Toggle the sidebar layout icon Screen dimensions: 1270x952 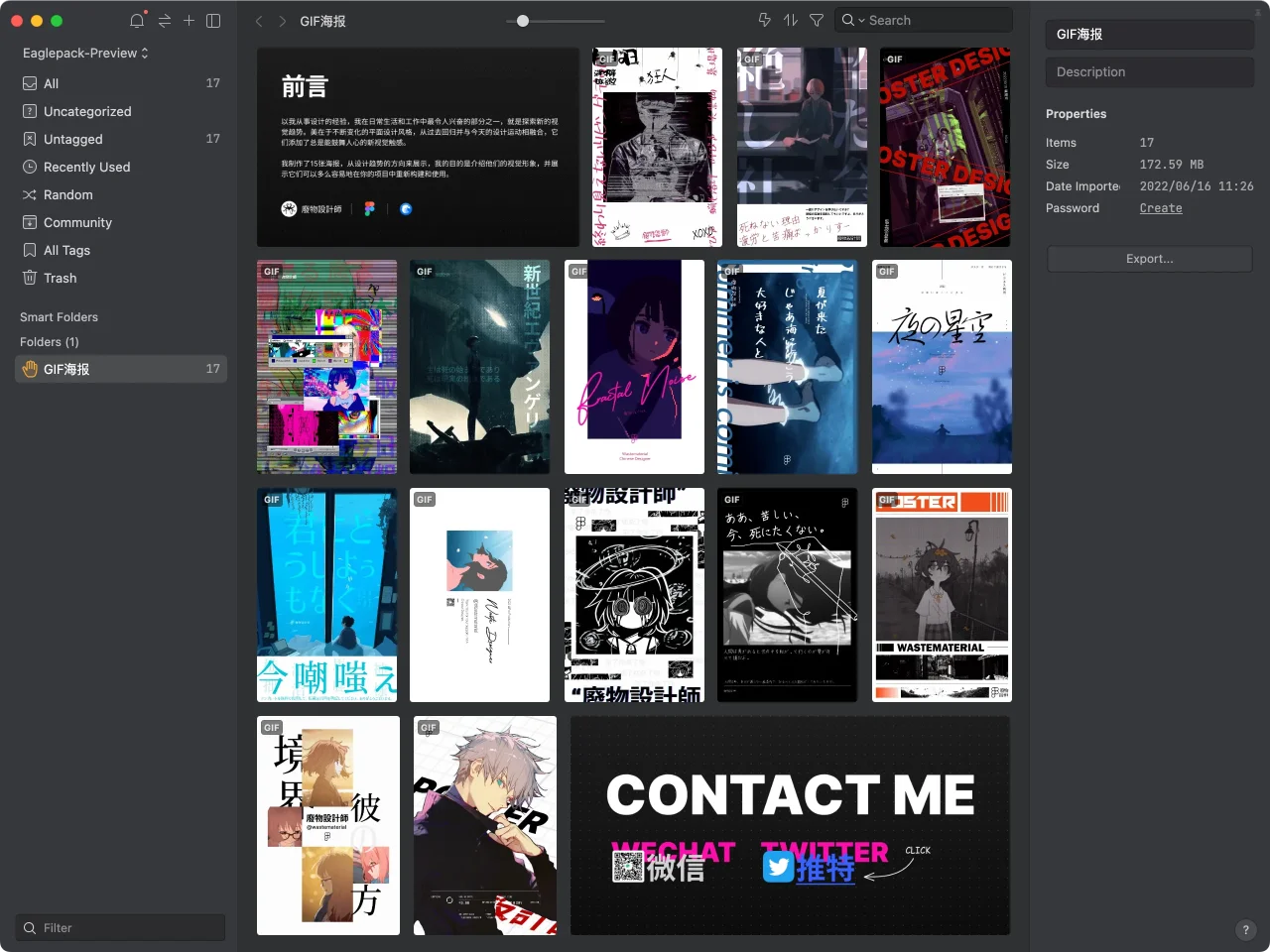tap(213, 20)
